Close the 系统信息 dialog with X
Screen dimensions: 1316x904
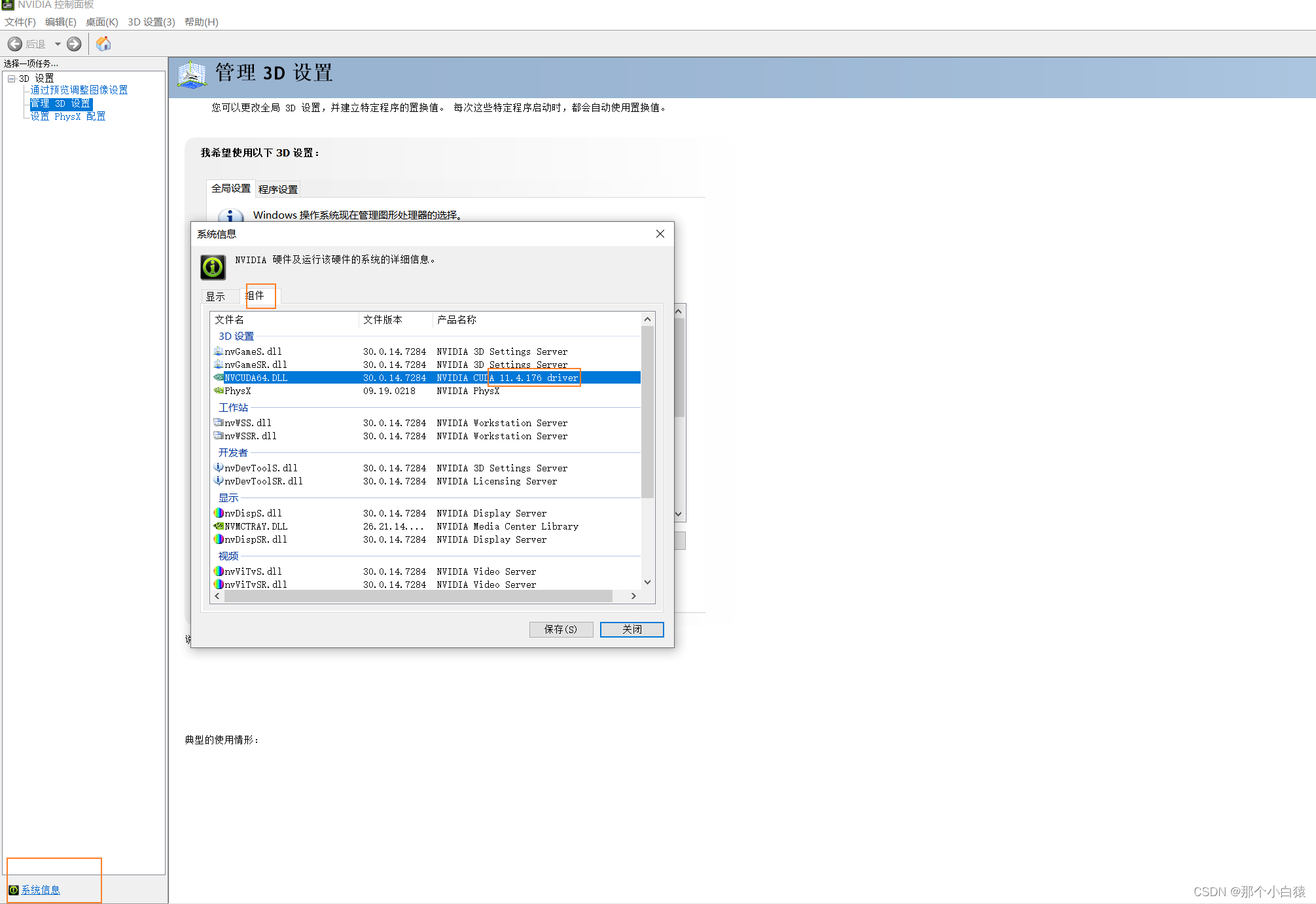click(660, 234)
